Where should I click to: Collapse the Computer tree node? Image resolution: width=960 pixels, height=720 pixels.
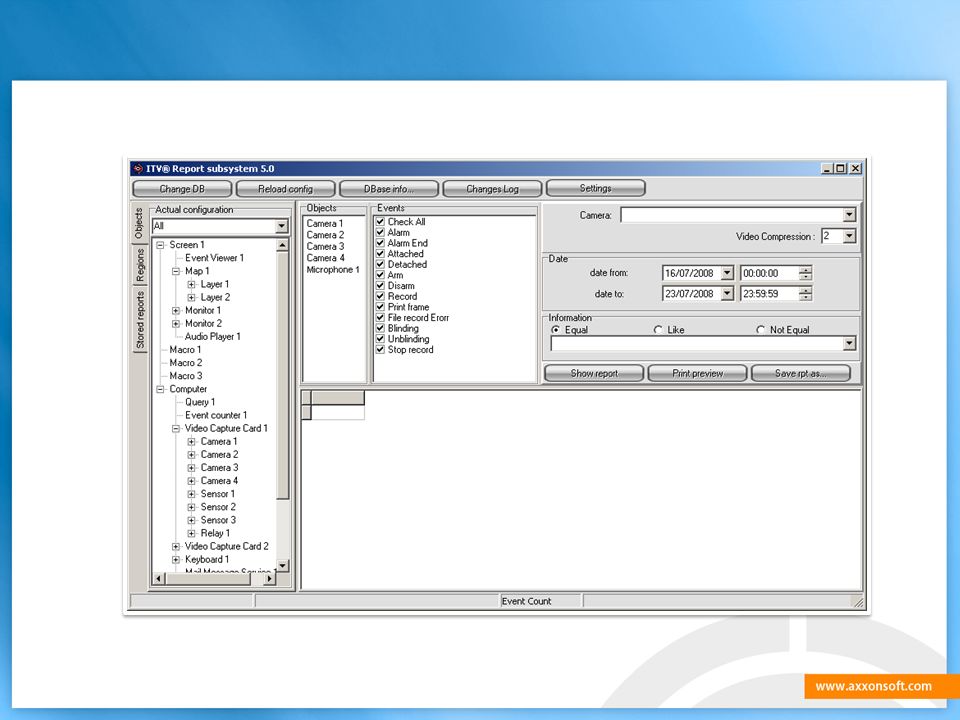point(160,389)
